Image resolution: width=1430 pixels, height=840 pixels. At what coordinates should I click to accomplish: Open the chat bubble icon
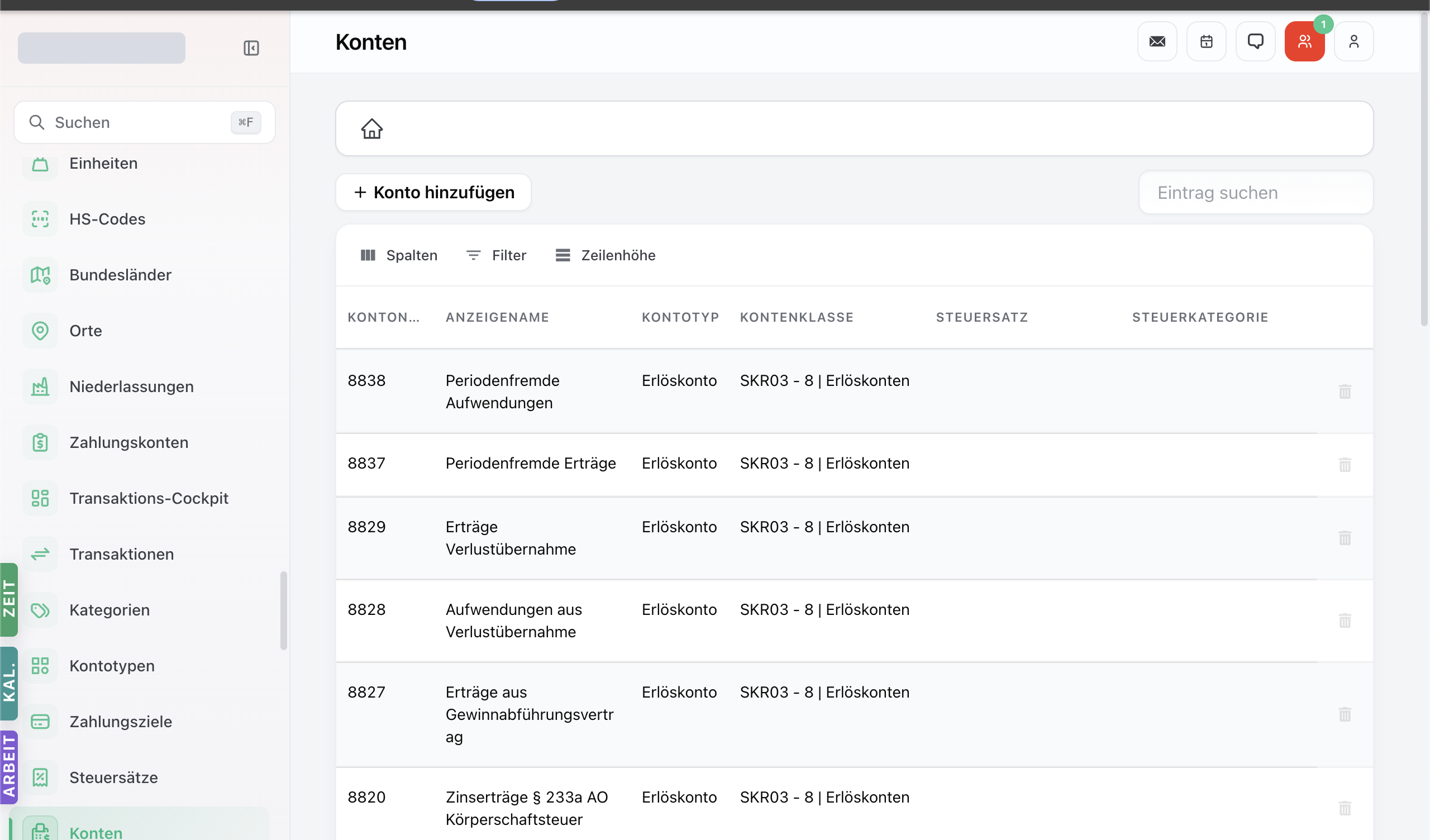click(1255, 41)
